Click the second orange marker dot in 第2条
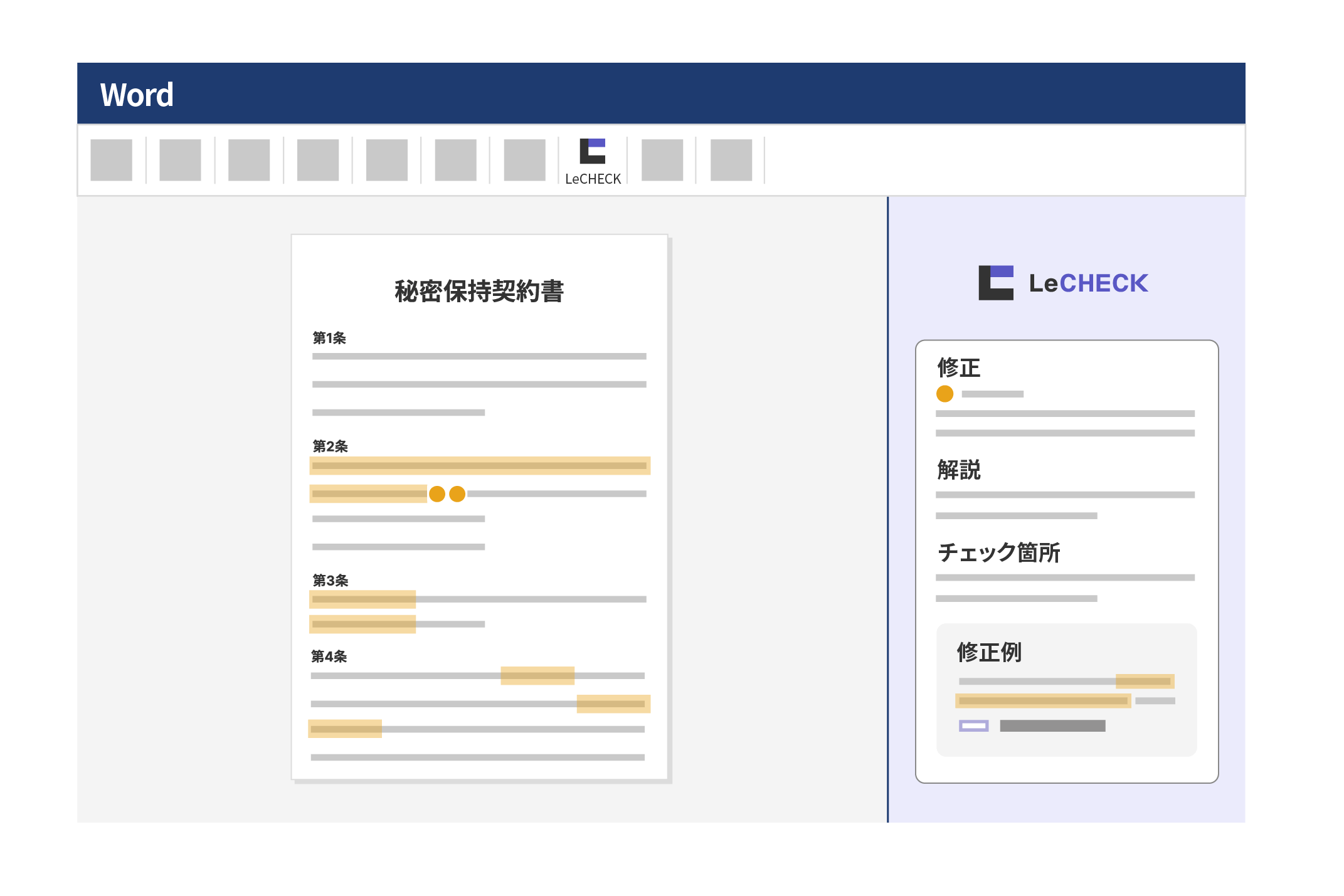 (457, 494)
